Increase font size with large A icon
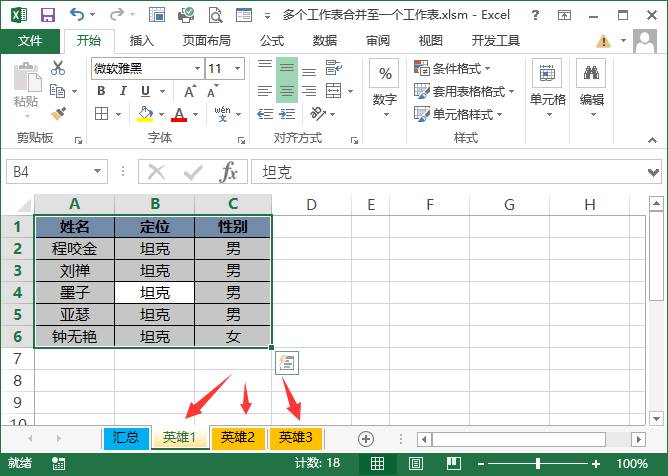 coord(190,91)
